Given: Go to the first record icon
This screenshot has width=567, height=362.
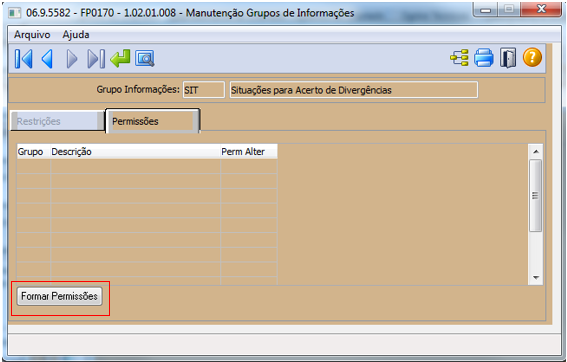Looking at the screenshot, I should (24, 58).
